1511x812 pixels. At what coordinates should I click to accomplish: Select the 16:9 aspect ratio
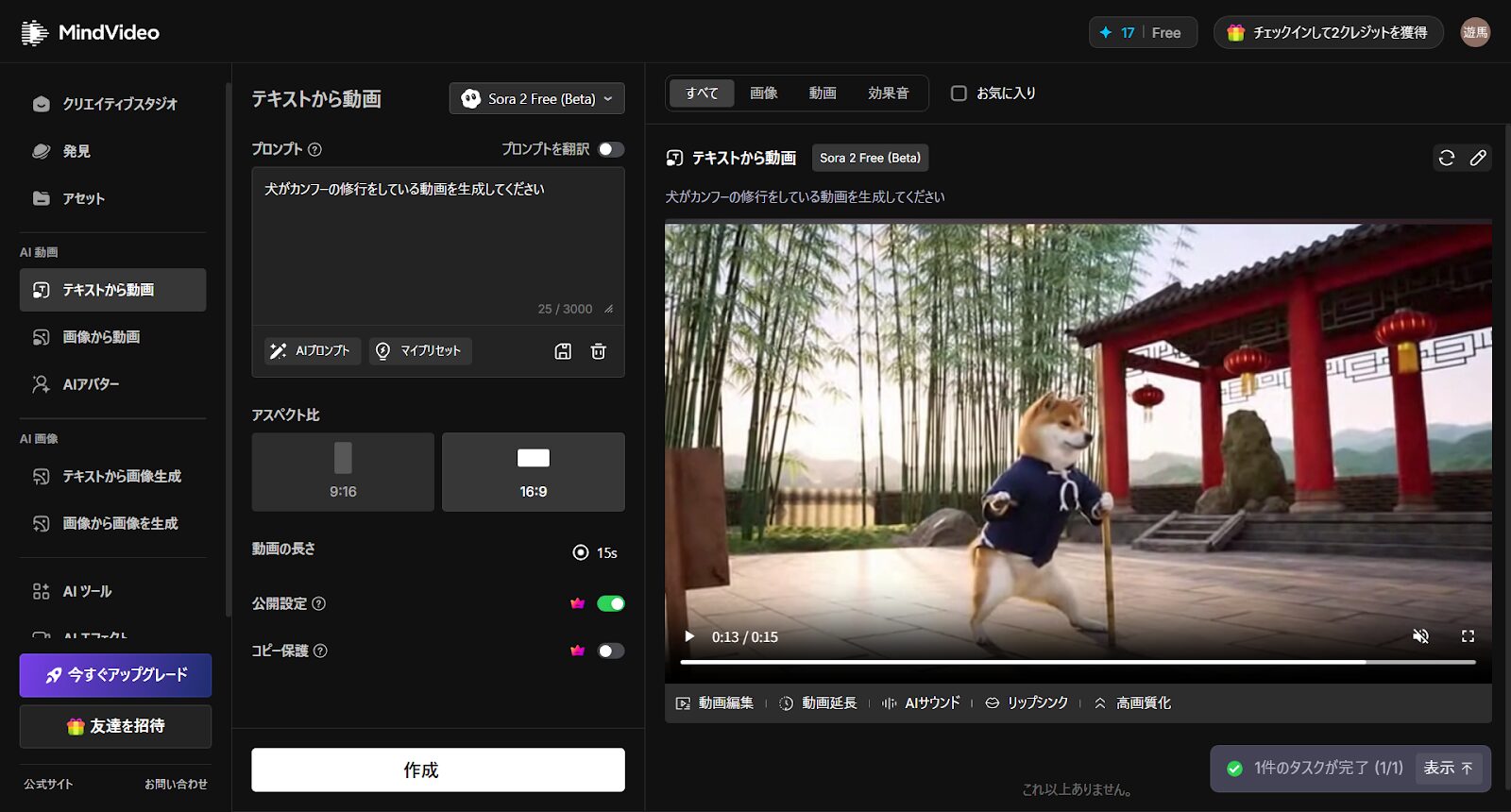[x=534, y=472]
